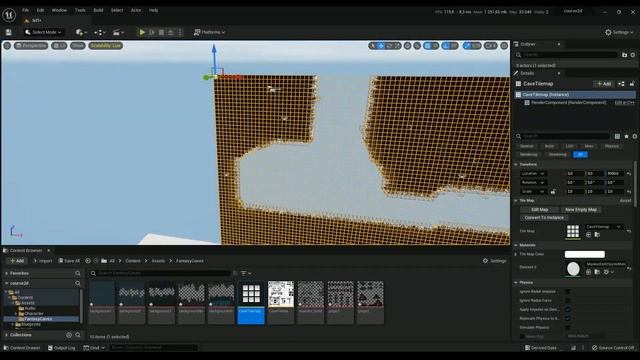640x360 pixels.
Task: Click the Outliner search field
Action: [x=567, y=55]
